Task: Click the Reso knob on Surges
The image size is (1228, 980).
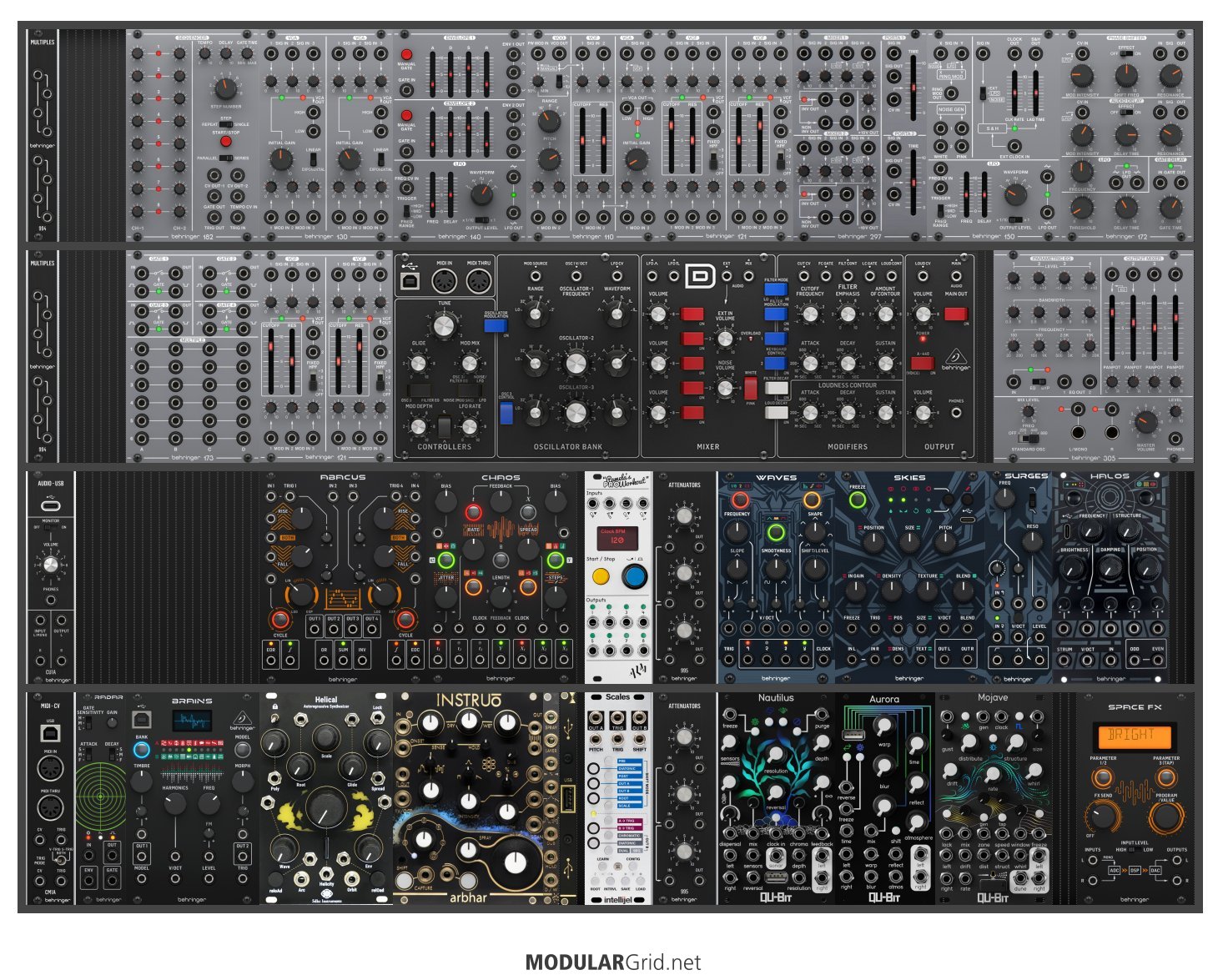Action: [1034, 542]
